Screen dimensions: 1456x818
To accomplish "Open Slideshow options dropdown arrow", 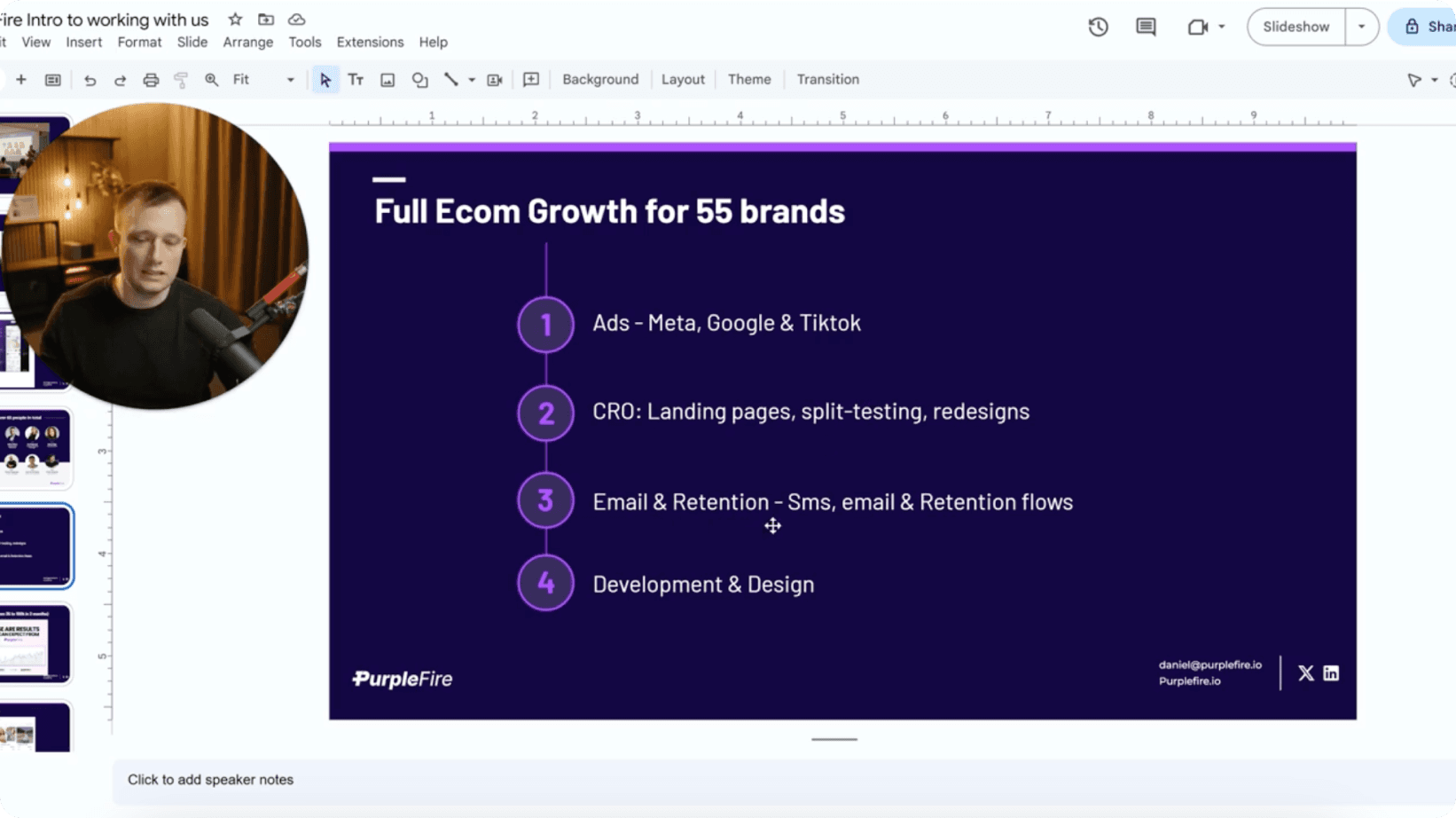I will click(x=1361, y=27).
